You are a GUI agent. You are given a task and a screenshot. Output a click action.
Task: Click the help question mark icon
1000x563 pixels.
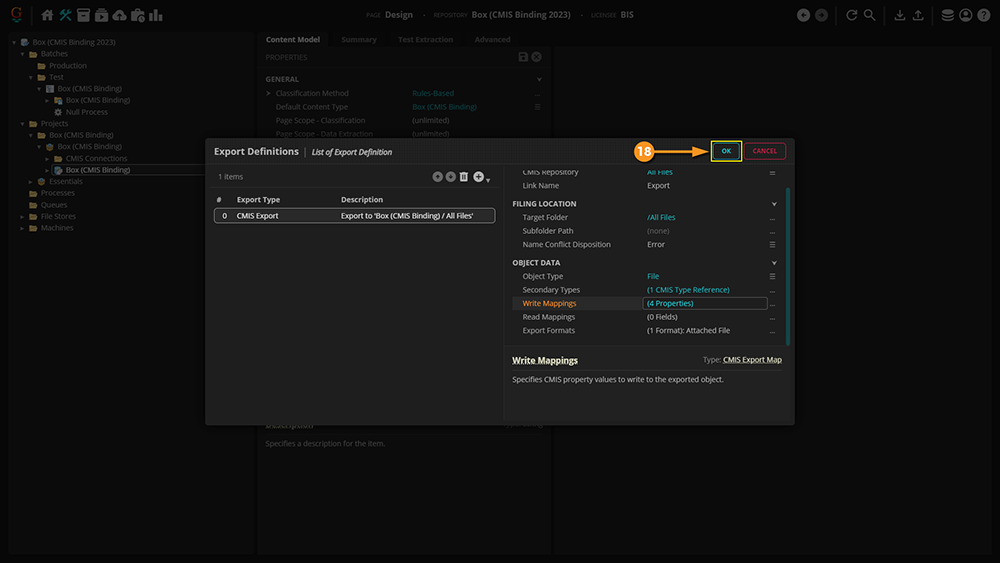click(x=983, y=15)
